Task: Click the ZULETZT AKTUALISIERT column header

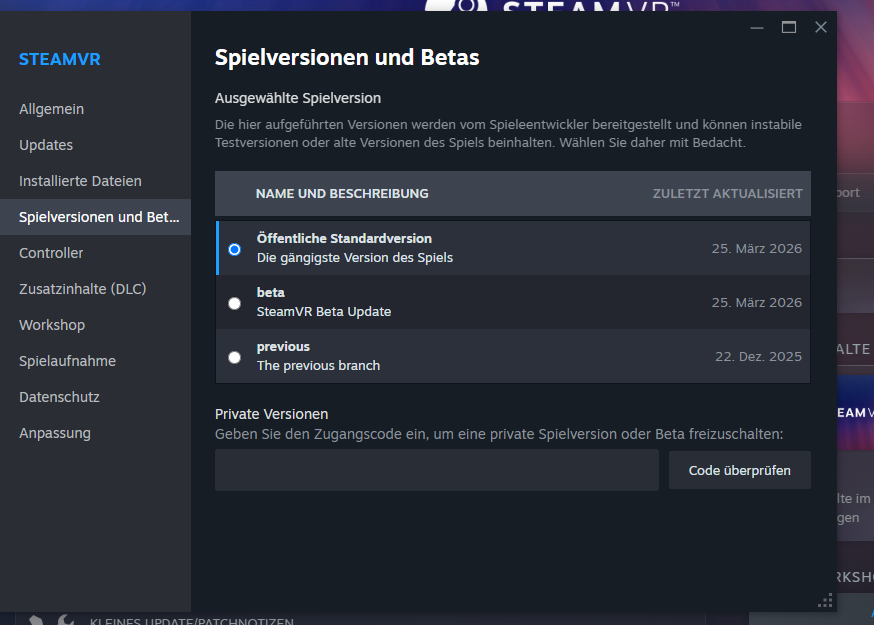Action: (727, 193)
